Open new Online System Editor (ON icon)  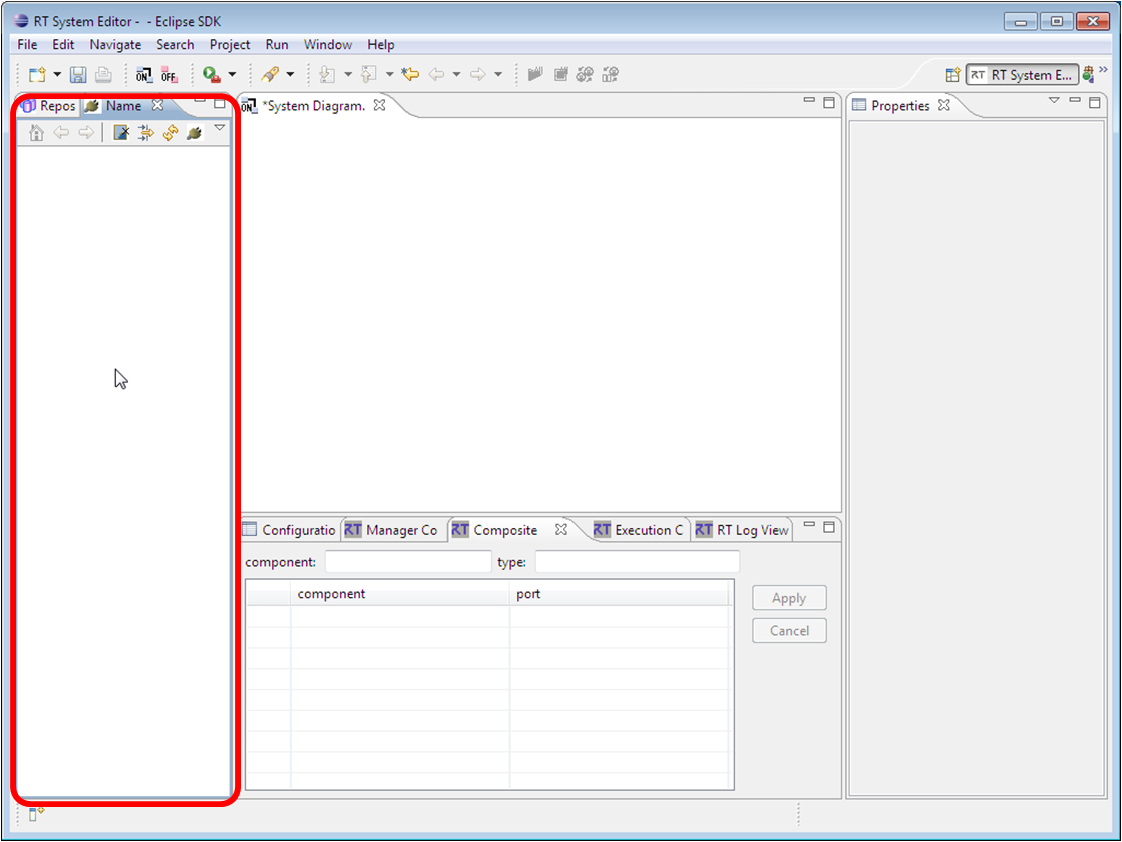(x=144, y=74)
